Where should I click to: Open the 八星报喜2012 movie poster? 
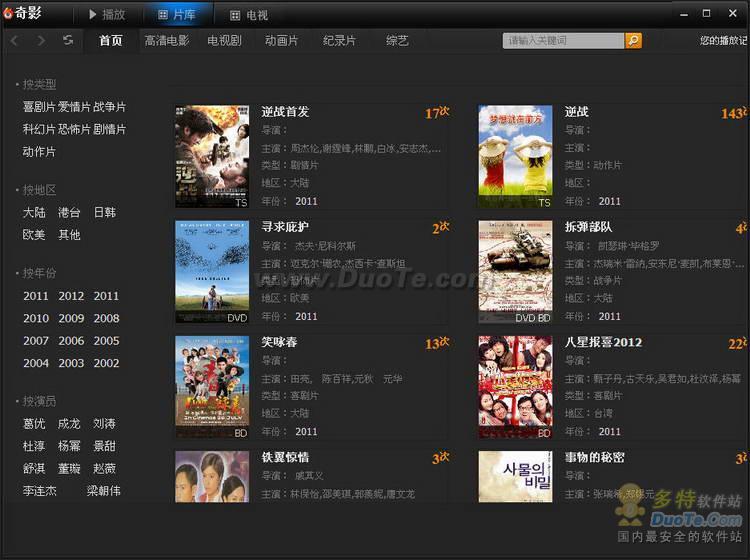coord(515,387)
